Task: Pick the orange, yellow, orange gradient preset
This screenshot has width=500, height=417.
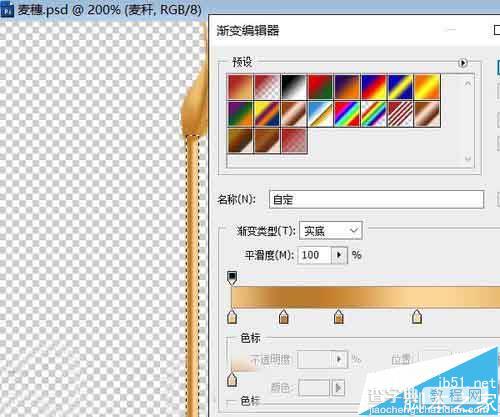Action: 427,87
